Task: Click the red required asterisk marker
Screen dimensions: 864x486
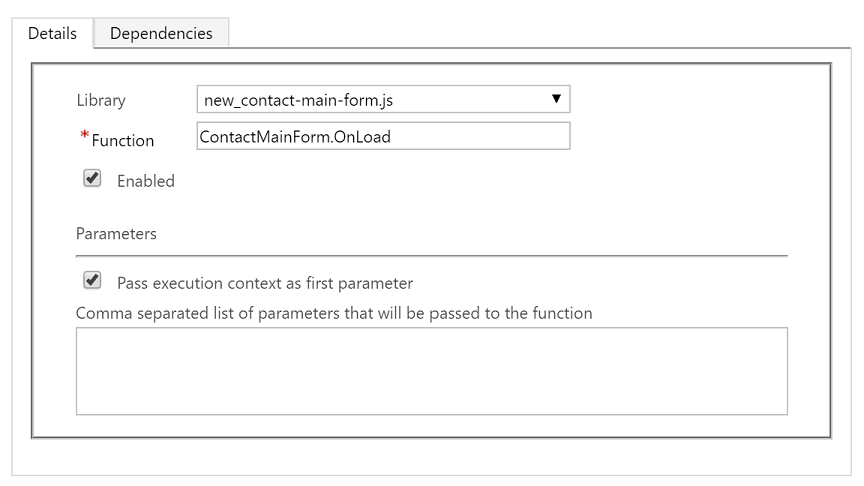Action: [84, 134]
